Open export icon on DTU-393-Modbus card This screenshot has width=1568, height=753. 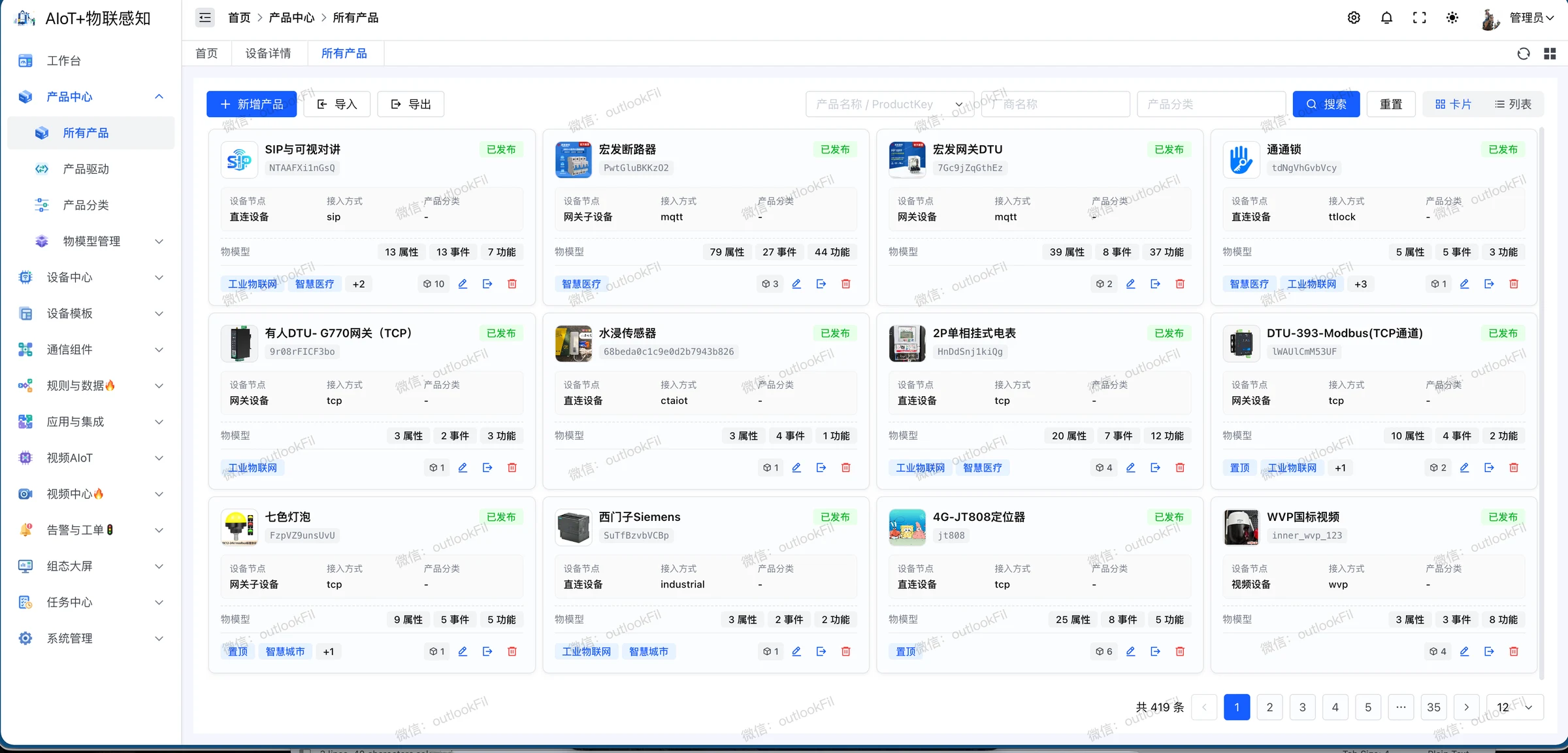(x=1489, y=467)
